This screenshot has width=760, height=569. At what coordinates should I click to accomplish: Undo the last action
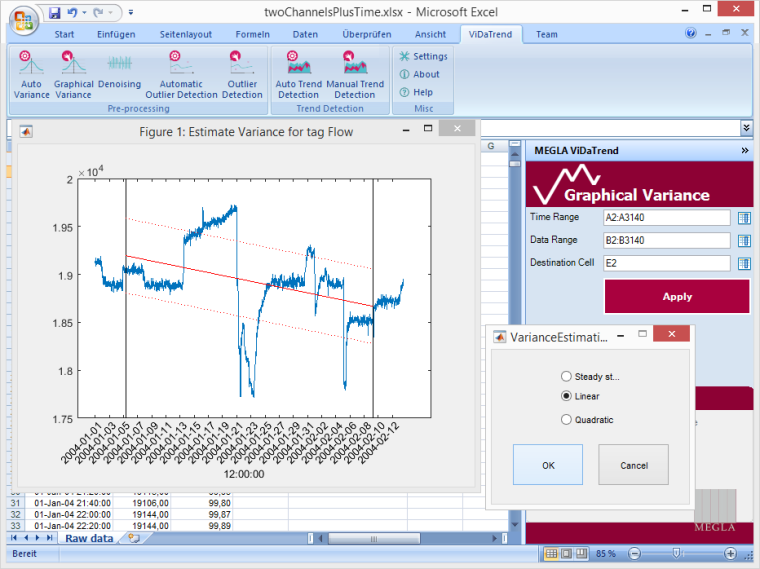coord(72,12)
